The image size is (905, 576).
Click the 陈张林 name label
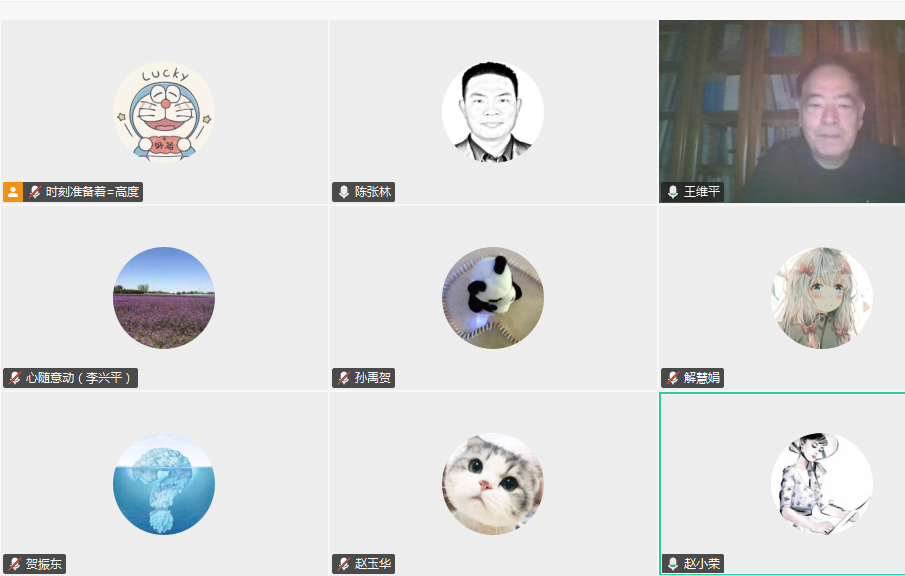pyautogui.click(x=373, y=192)
